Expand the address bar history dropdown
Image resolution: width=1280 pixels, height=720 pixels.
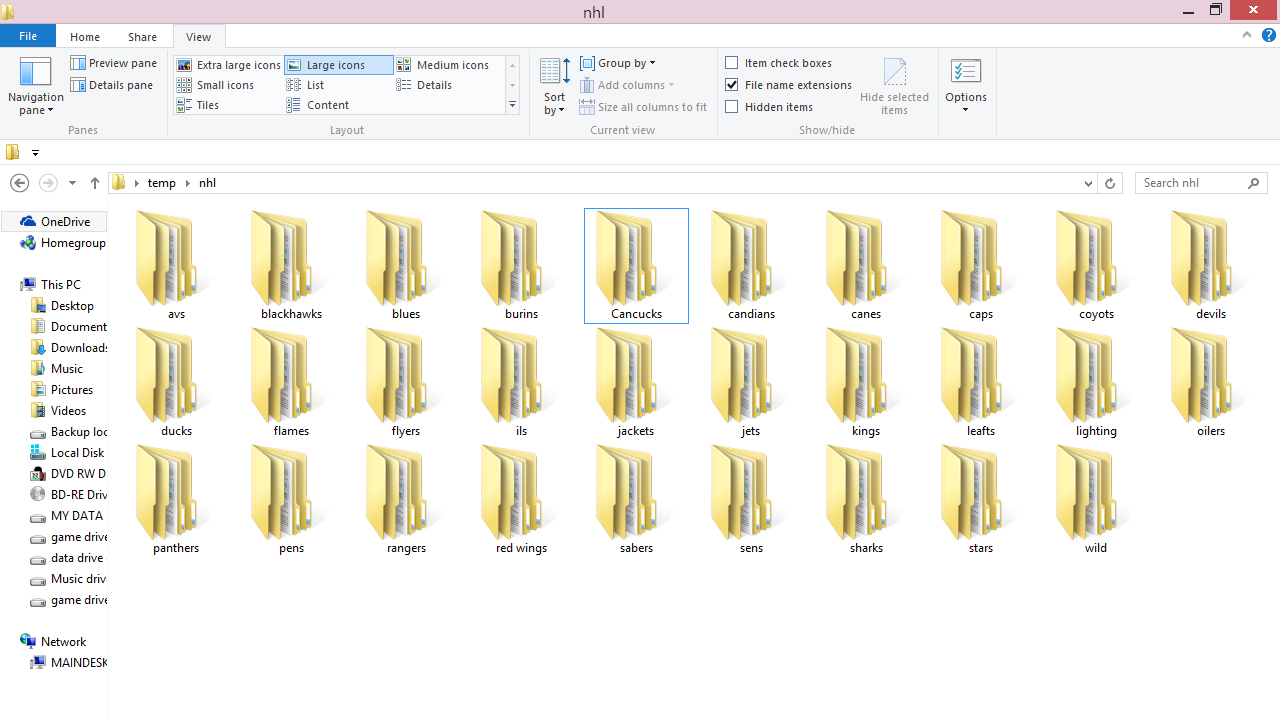(1088, 183)
